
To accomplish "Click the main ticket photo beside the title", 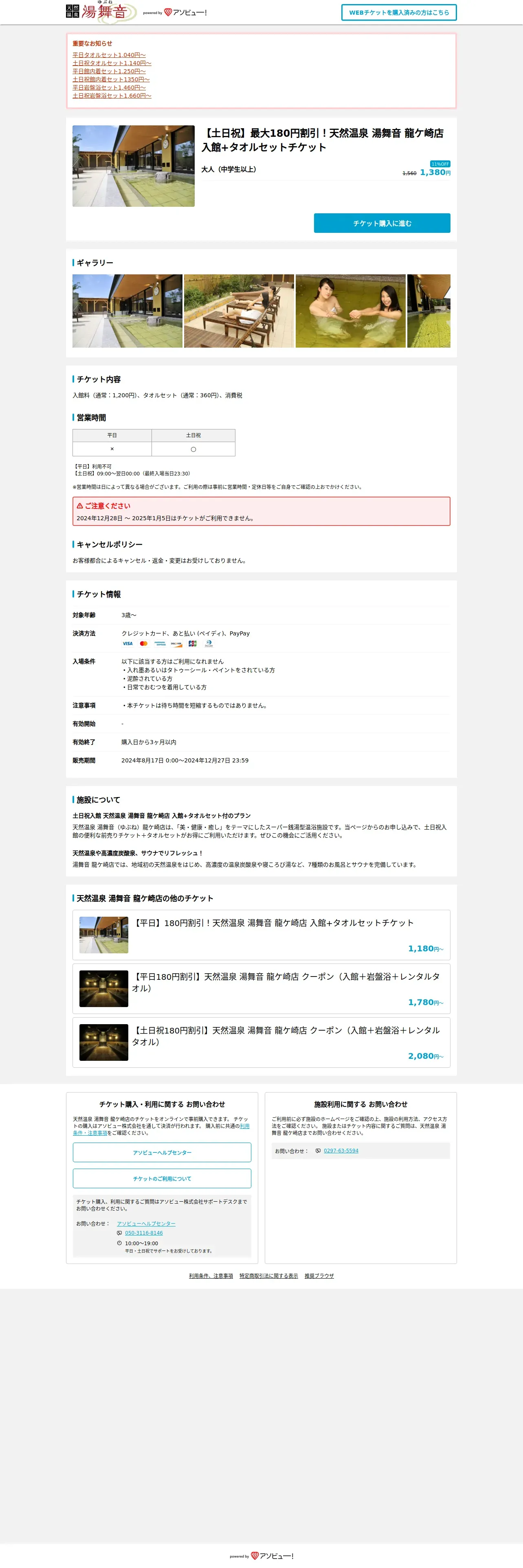I will pos(133,166).
